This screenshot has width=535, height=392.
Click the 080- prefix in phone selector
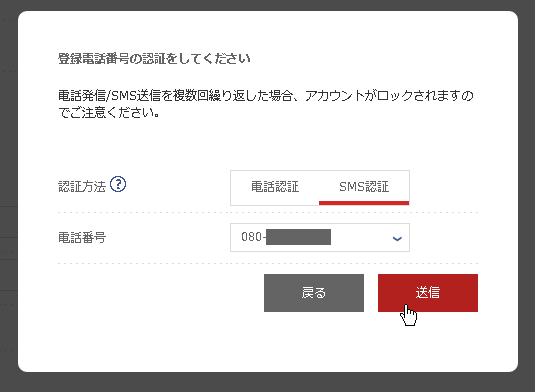tap(252, 237)
